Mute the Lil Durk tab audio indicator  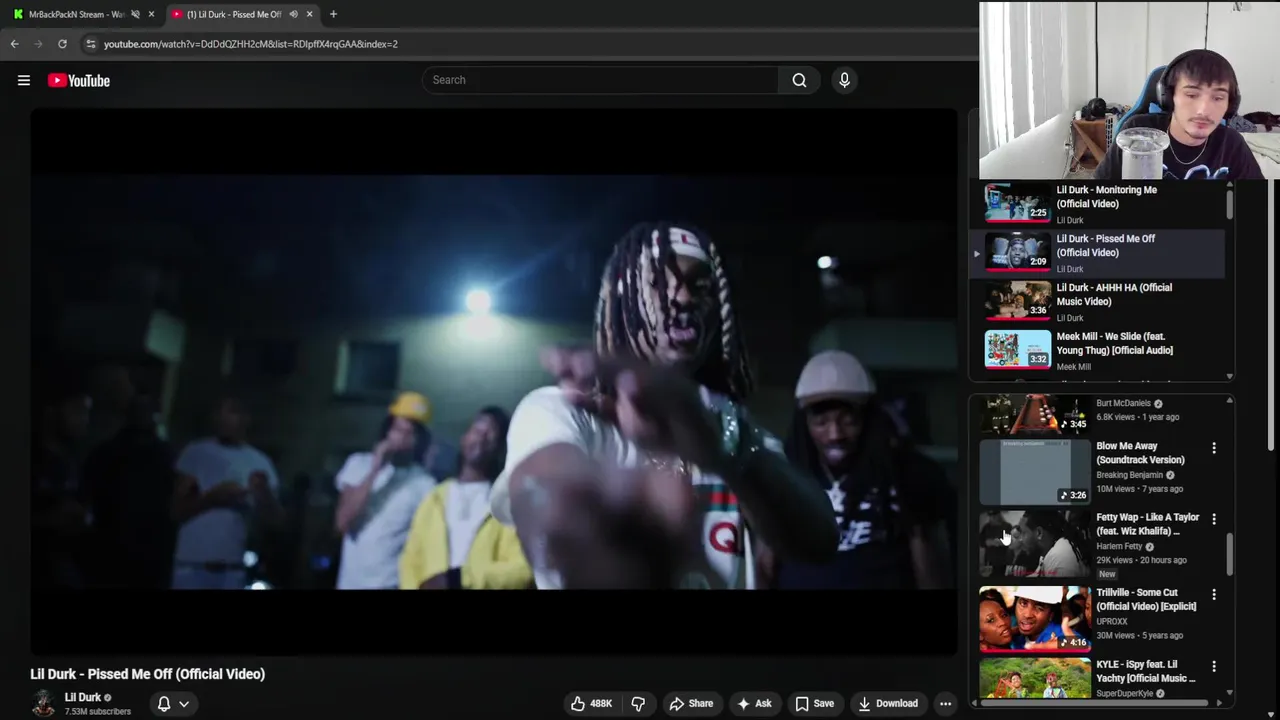coord(293,14)
